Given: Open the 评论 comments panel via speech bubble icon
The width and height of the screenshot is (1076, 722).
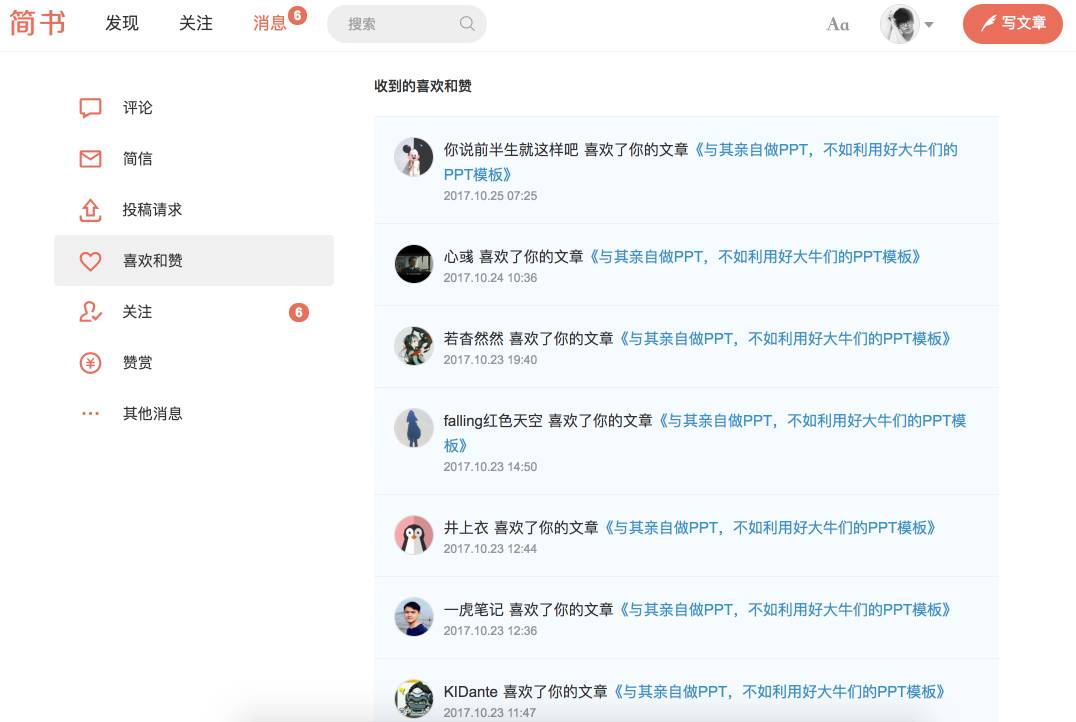Looking at the screenshot, I should click(90, 107).
